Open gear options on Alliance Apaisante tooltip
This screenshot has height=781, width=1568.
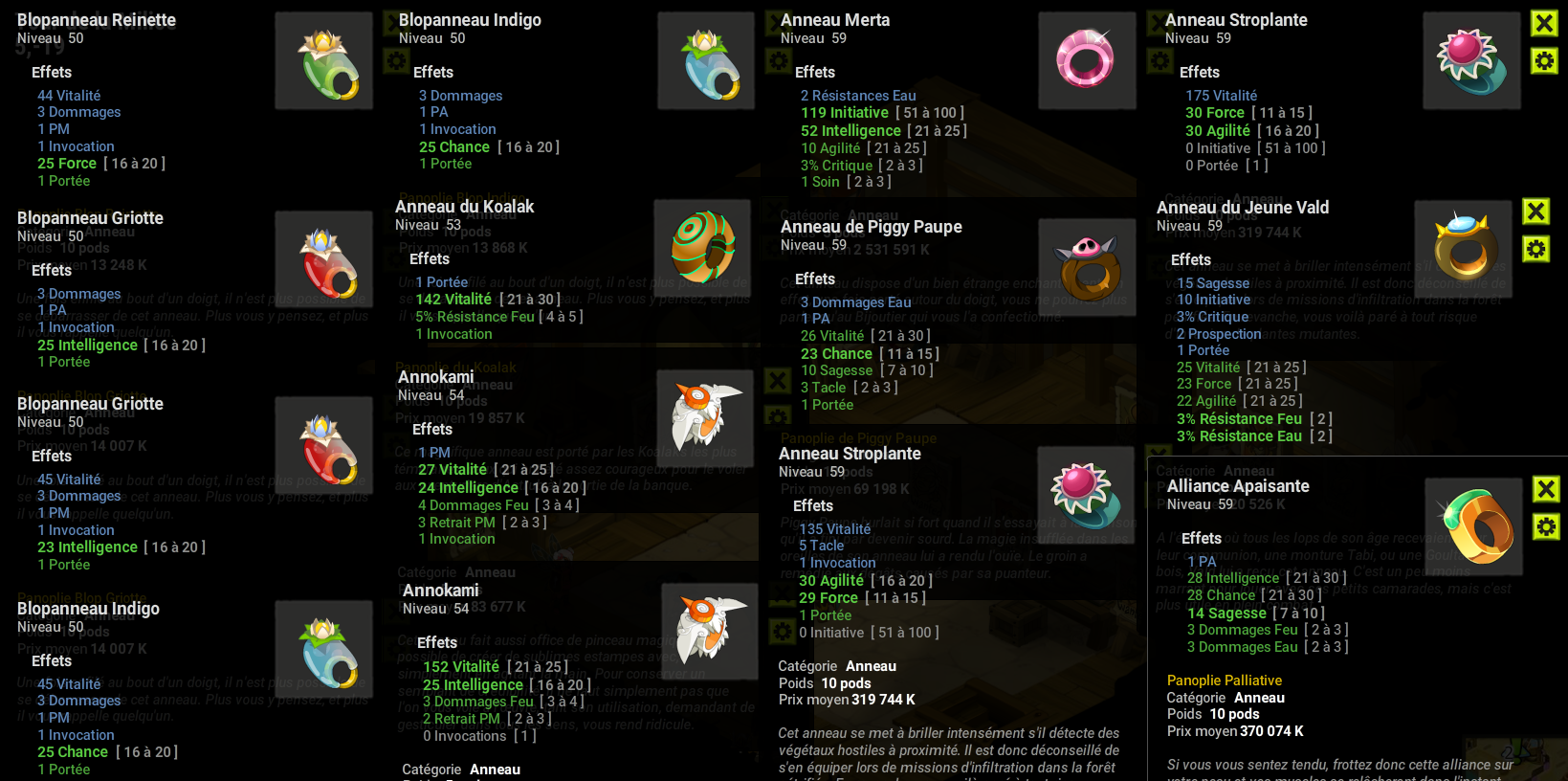tap(1545, 526)
